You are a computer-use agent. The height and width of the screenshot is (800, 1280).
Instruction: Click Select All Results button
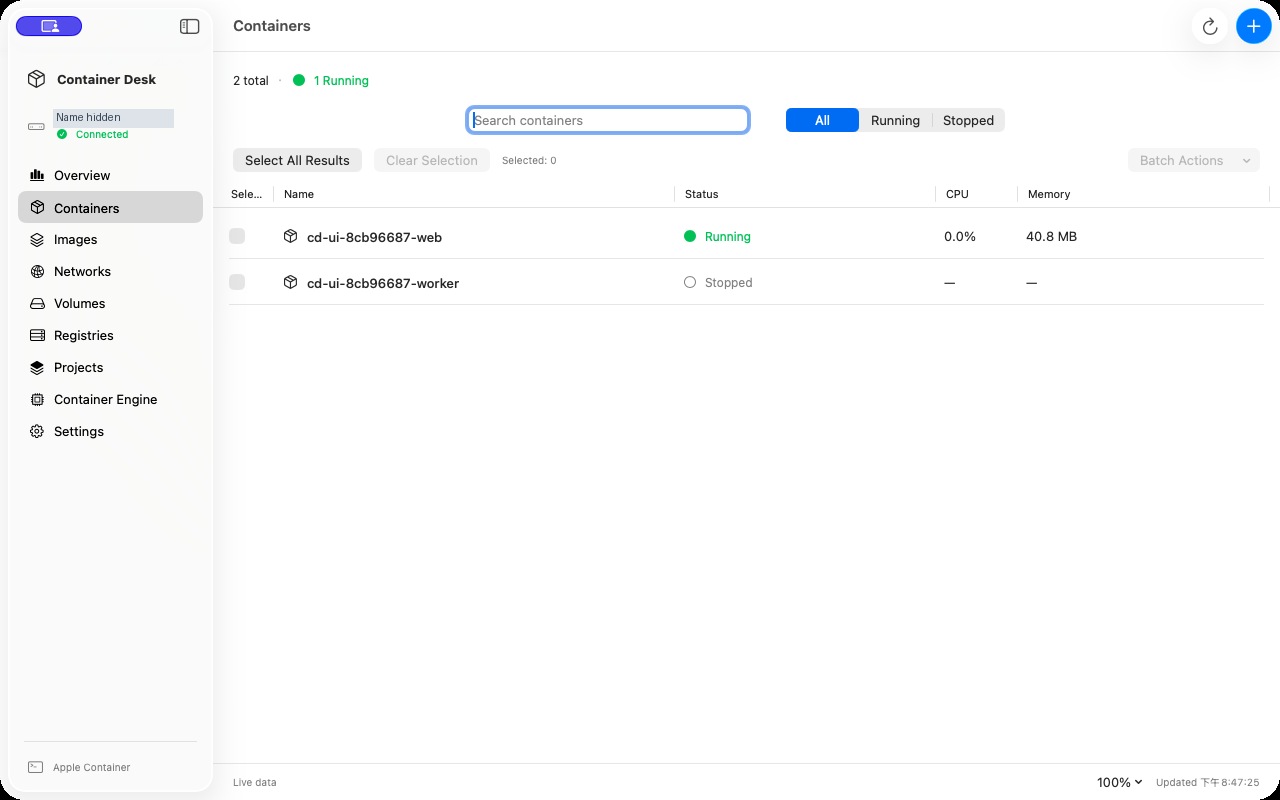click(297, 160)
